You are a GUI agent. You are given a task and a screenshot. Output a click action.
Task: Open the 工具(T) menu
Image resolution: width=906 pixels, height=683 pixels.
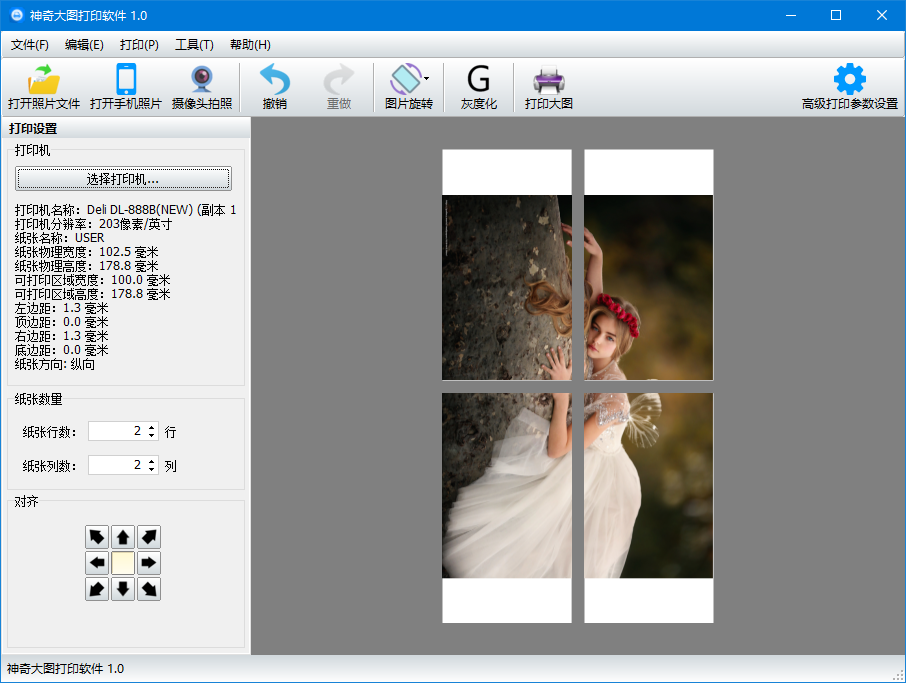tap(194, 45)
